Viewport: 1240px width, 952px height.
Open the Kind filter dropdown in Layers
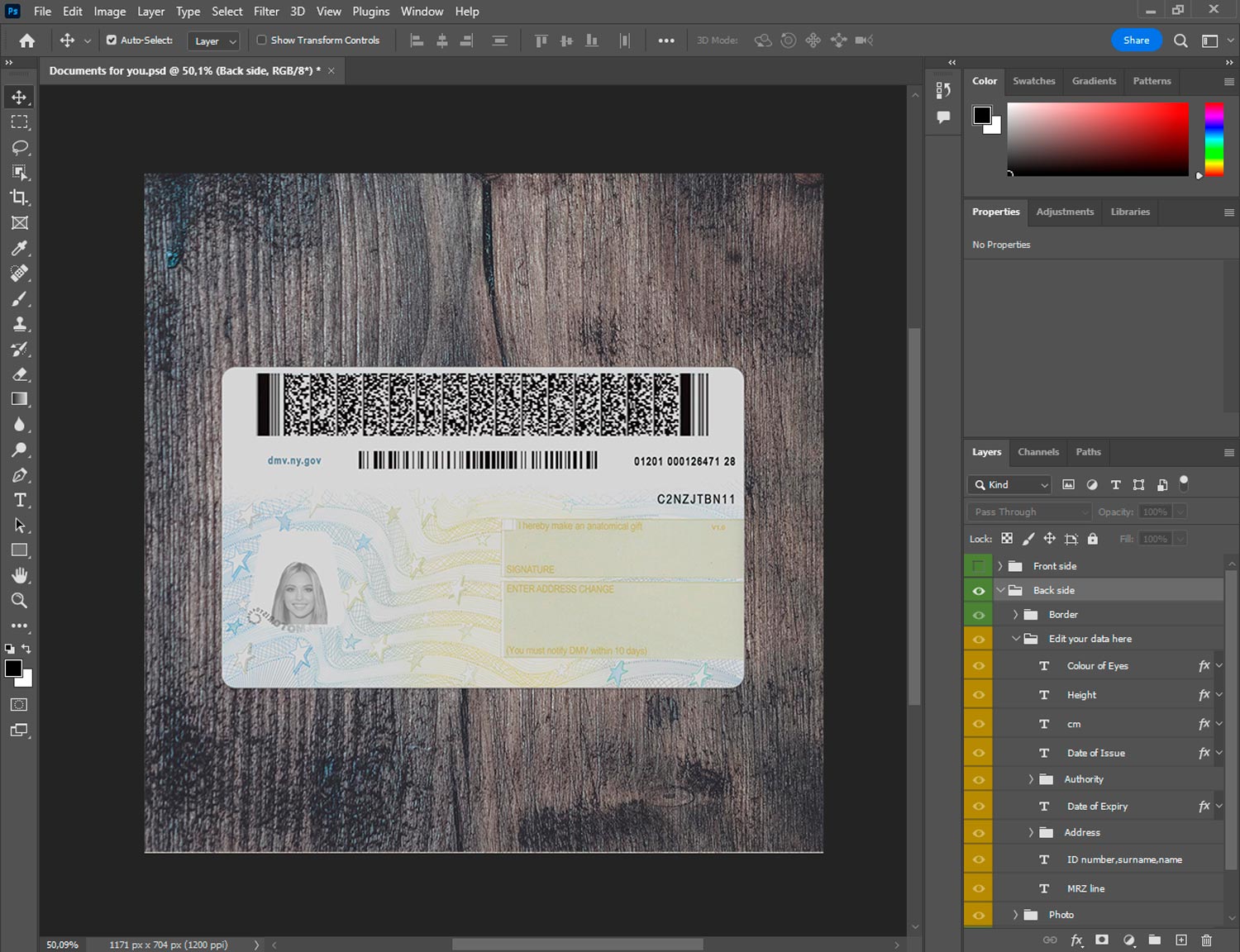[1010, 485]
